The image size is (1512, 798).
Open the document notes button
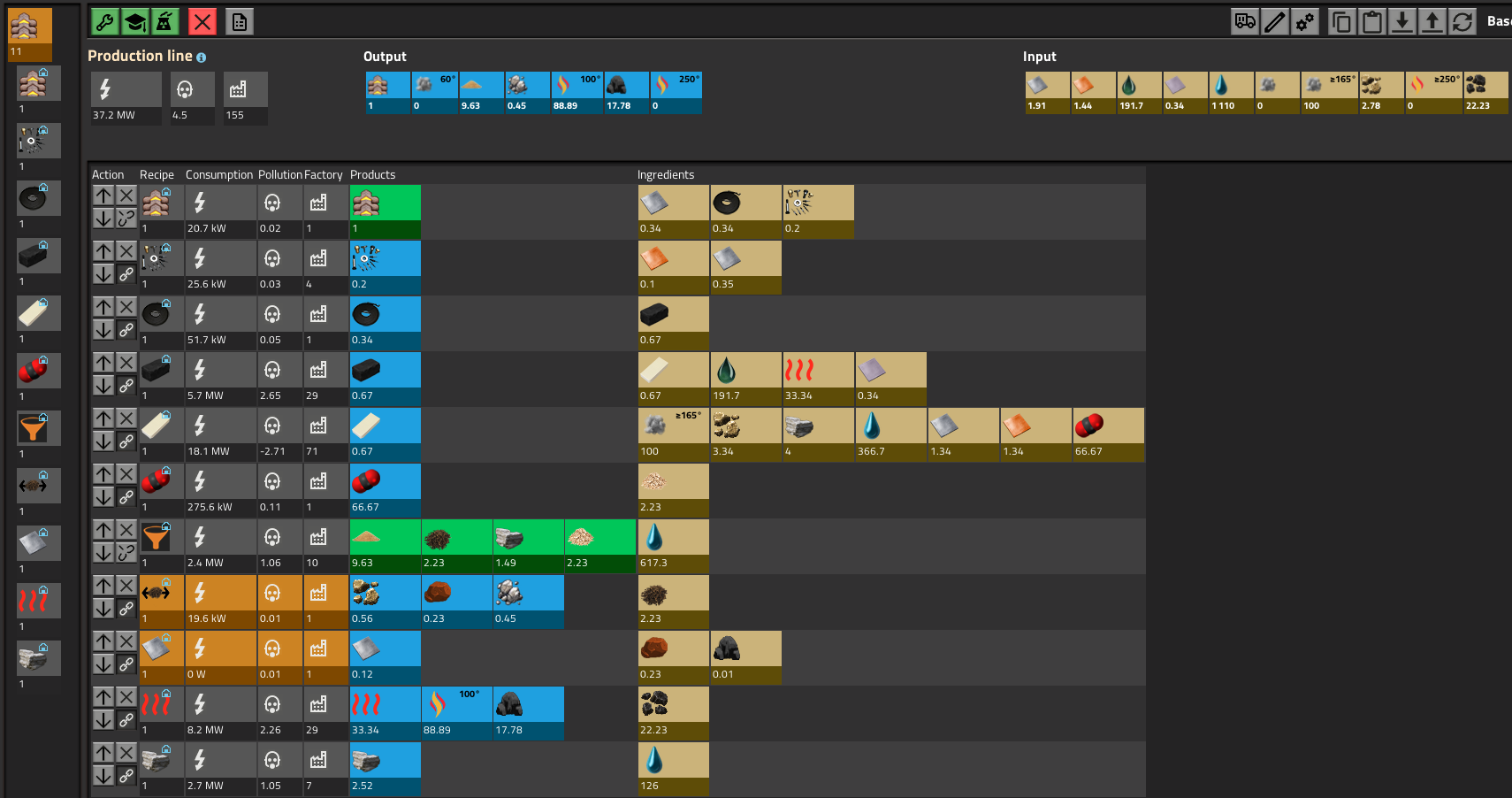tap(239, 22)
